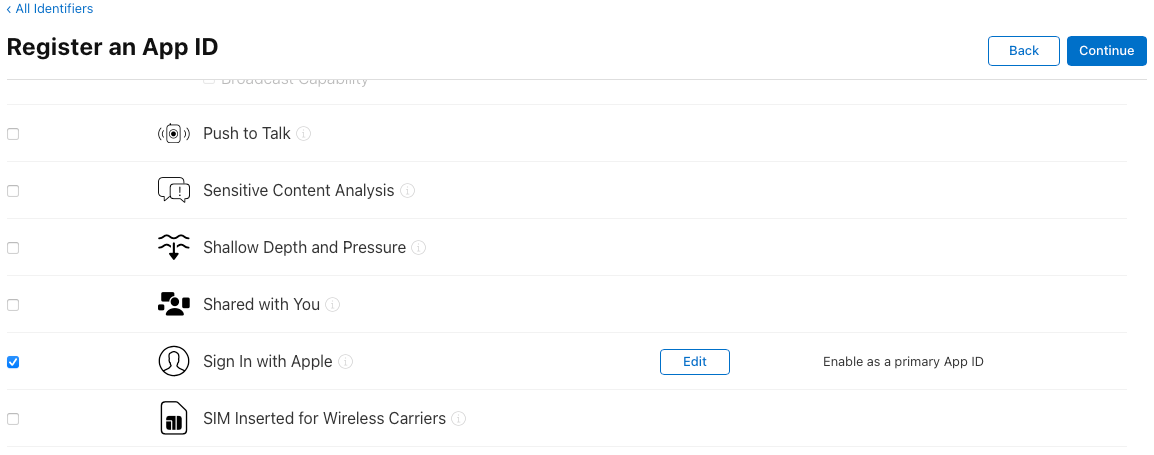Open info icon beside Sensitive Content Analysis
Viewport: 1154px width, 455px height.
click(x=408, y=191)
